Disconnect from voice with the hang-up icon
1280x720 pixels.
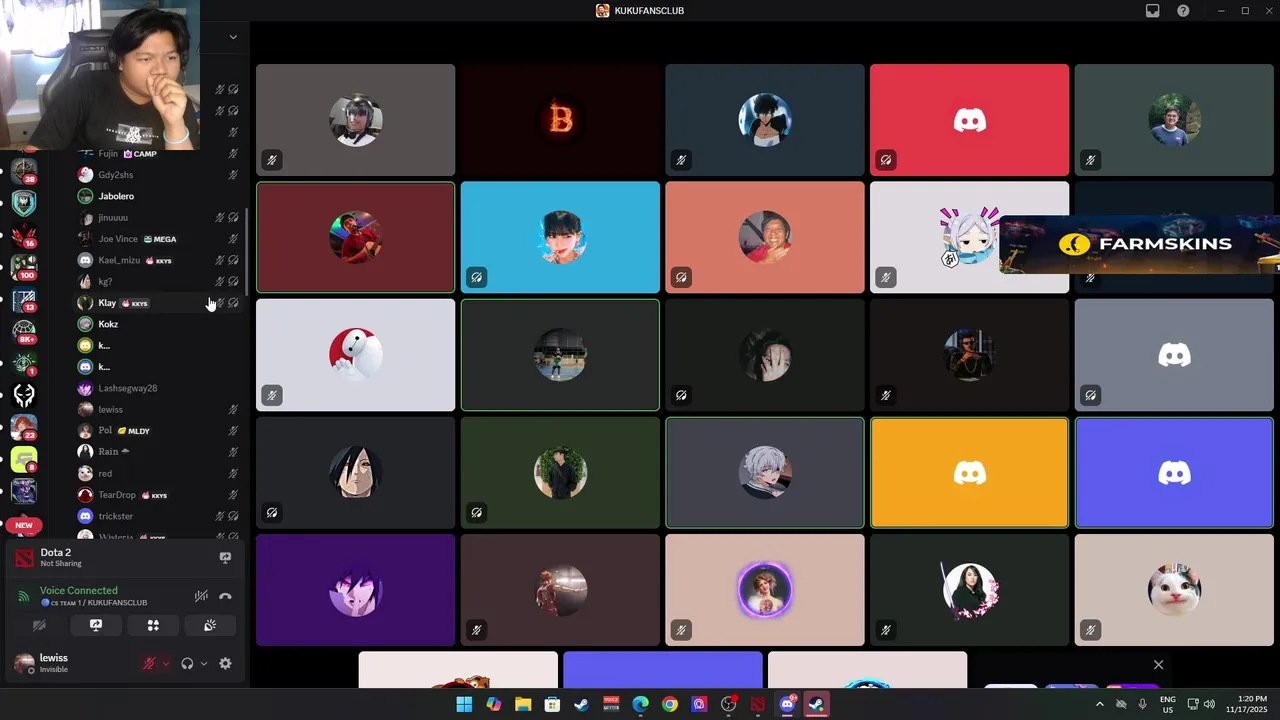coord(225,596)
